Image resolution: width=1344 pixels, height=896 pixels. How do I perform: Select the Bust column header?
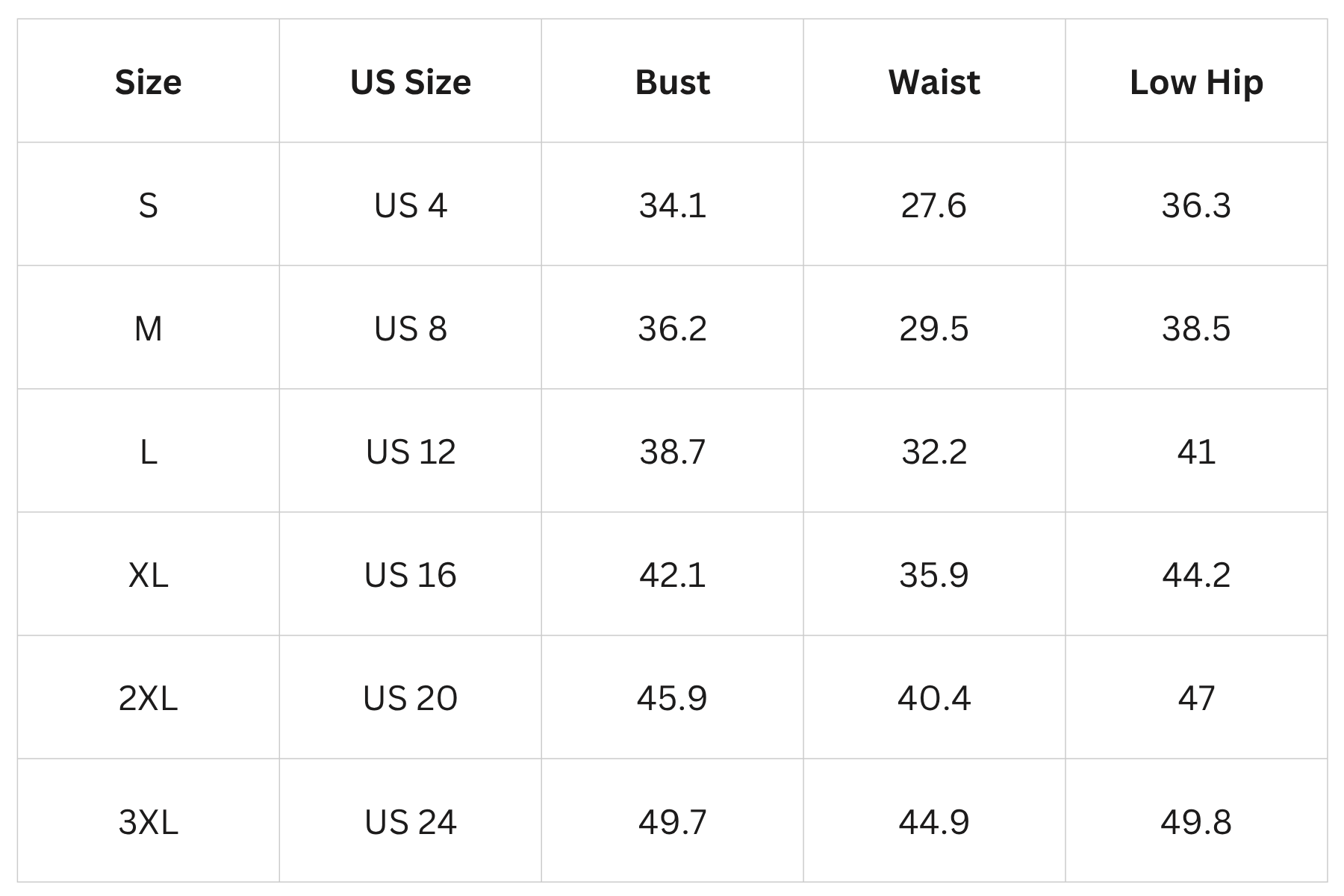(672, 82)
